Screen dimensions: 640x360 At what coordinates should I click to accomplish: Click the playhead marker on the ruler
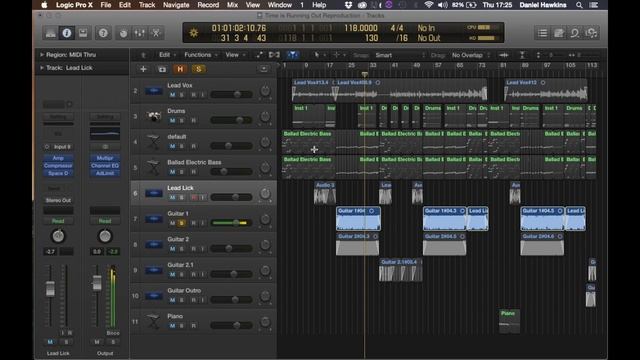tap(364, 74)
